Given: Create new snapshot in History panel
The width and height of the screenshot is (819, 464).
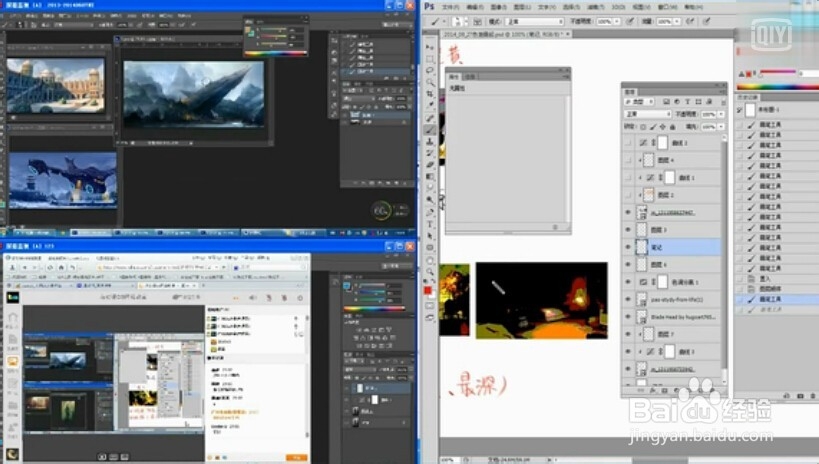Looking at the screenshot, I should [x=800, y=396].
